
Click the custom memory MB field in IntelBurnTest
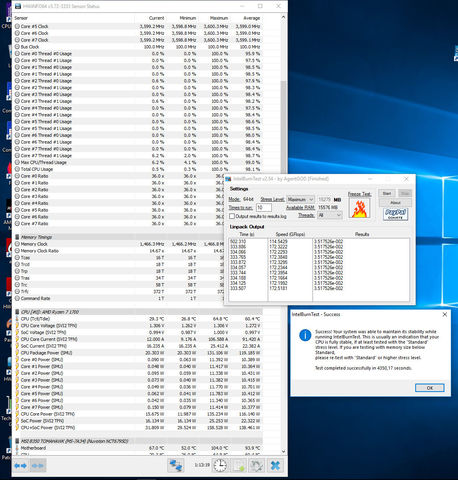click(324, 199)
